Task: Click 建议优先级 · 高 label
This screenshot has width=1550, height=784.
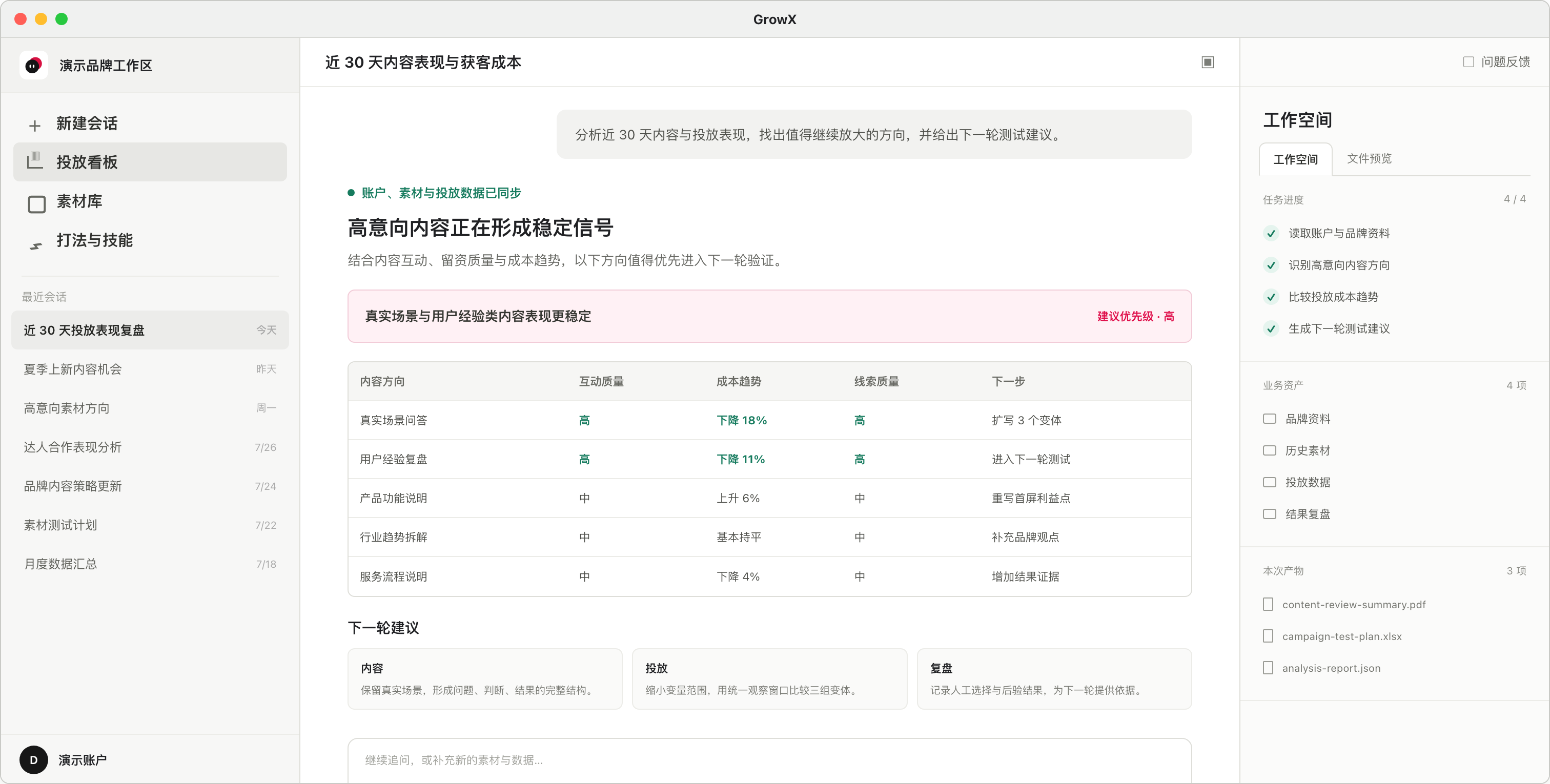Action: point(1135,316)
